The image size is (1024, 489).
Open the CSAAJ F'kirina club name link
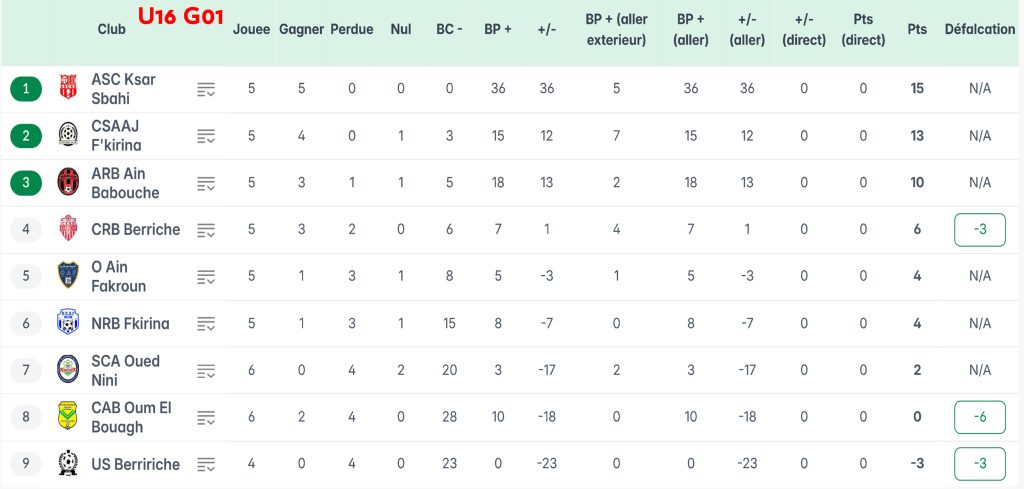click(x=115, y=135)
